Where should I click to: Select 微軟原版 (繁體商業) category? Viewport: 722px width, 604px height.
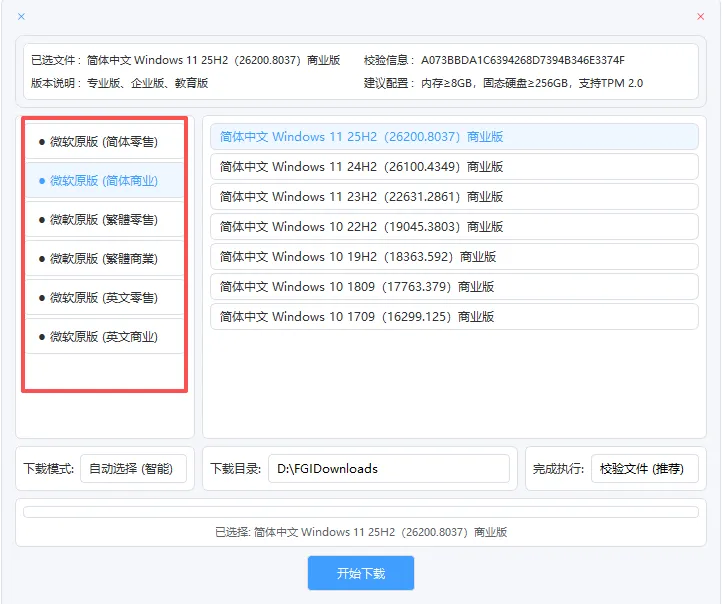tap(105, 259)
